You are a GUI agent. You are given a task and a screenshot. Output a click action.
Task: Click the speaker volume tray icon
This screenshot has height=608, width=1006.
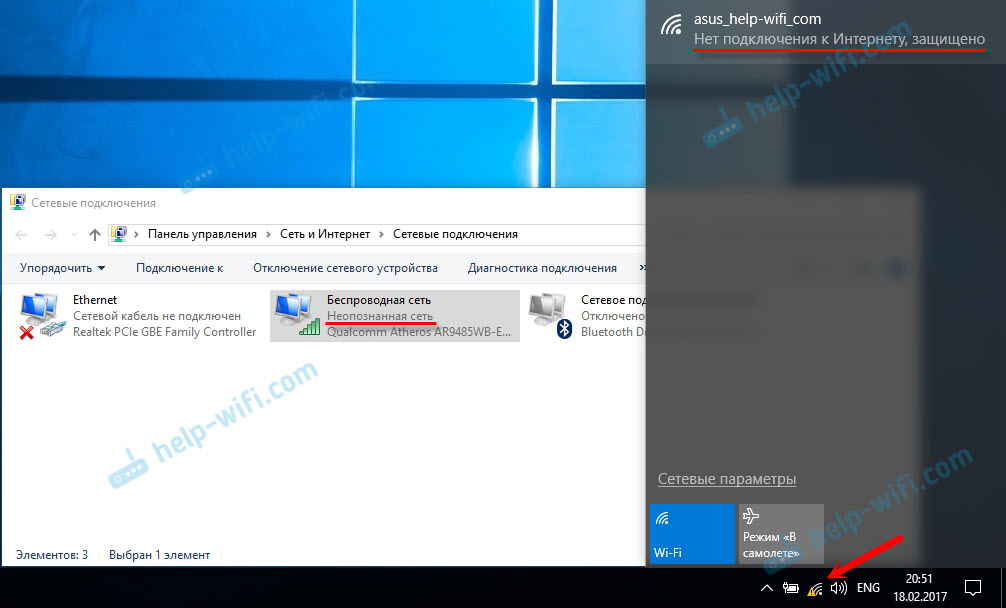[839, 587]
